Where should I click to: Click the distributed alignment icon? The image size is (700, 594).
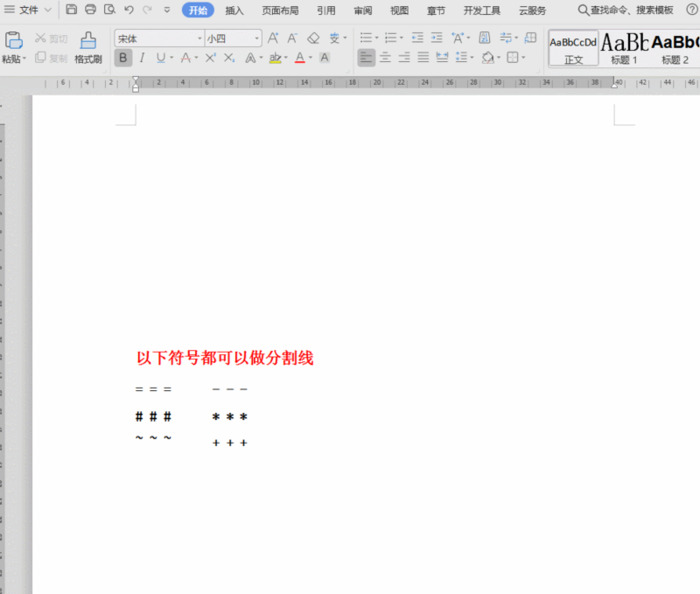[442, 58]
